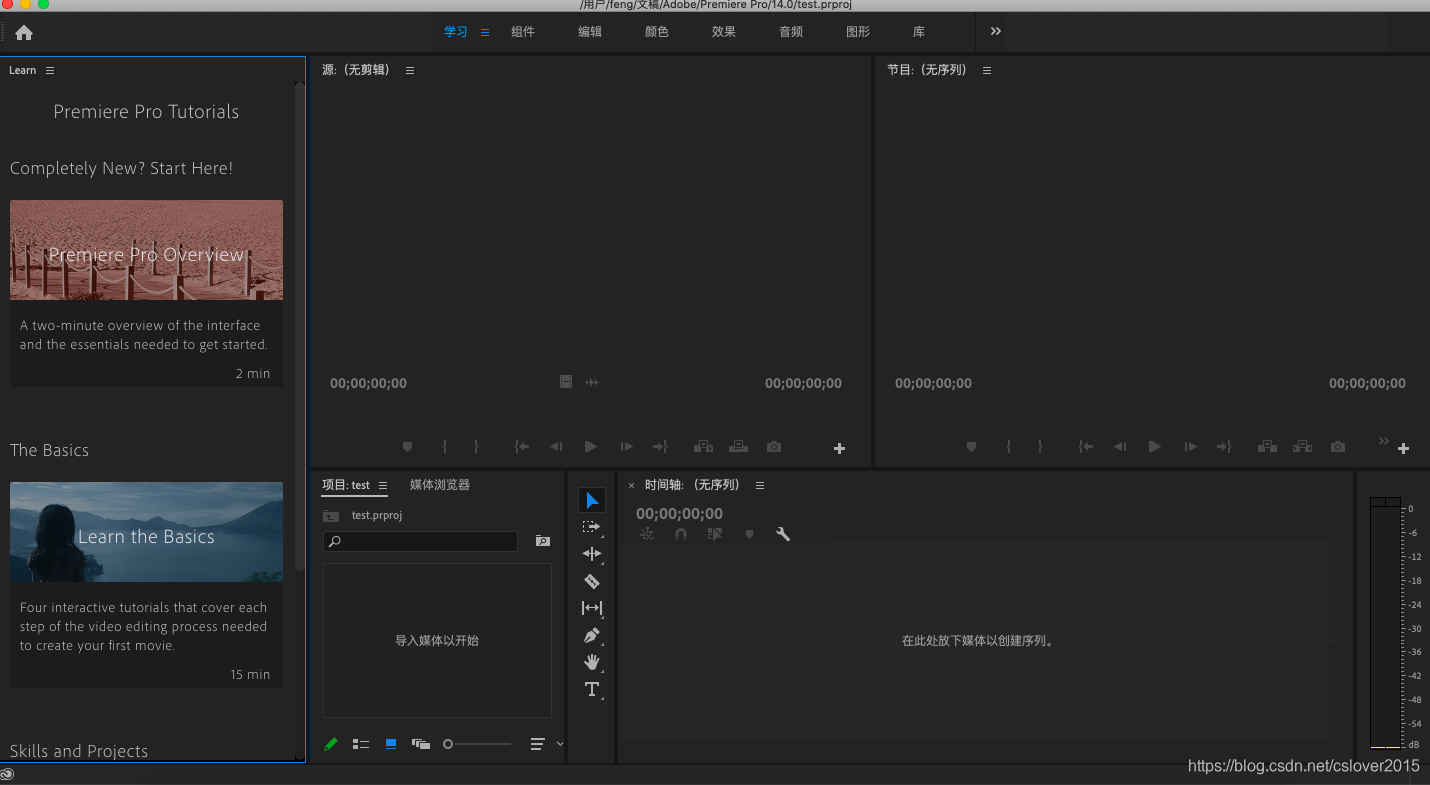Image resolution: width=1430 pixels, height=785 pixels.
Task: Mark In point in Source monitor
Action: (445, 447)
